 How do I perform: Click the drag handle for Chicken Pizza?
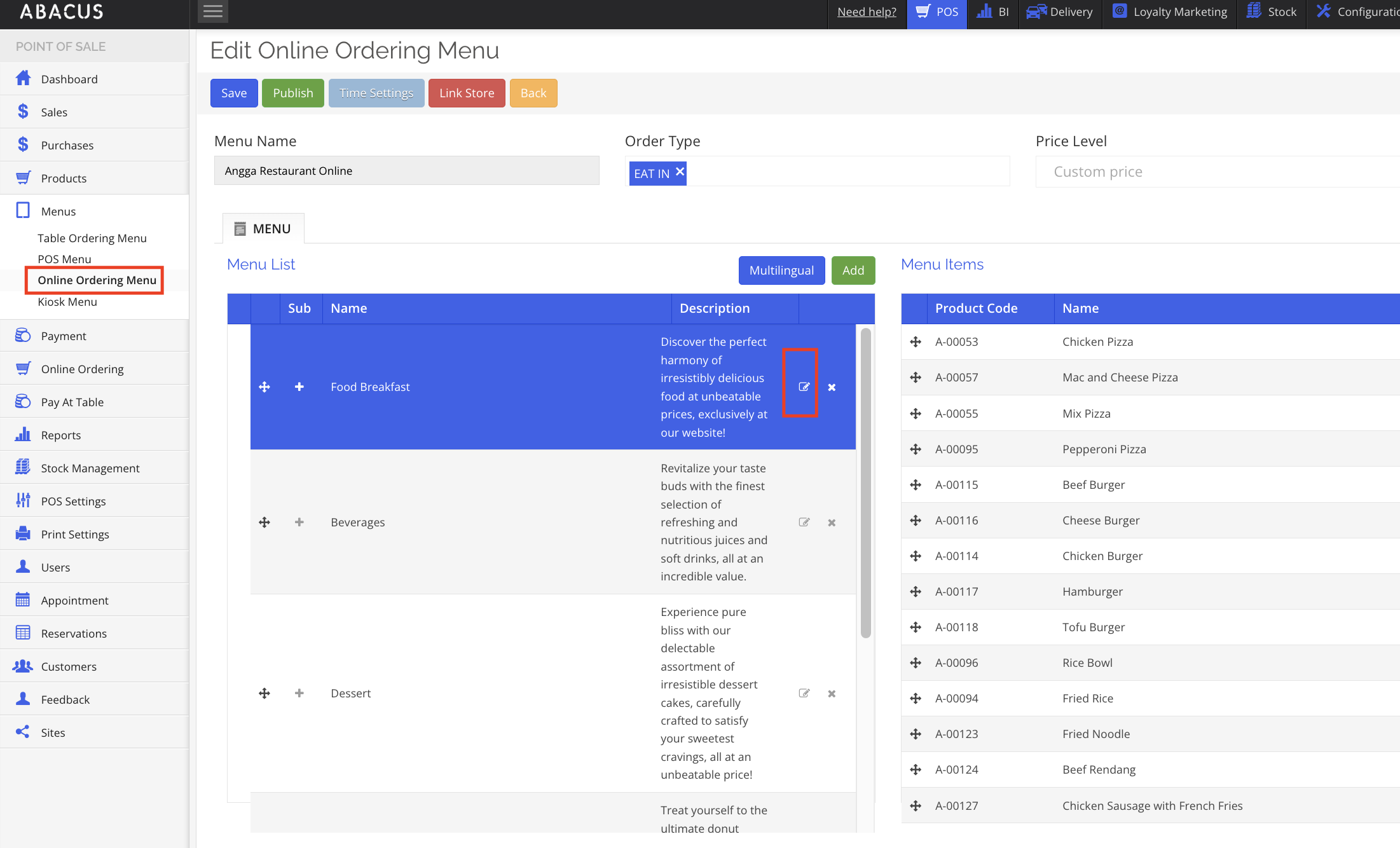tap(916, 342)
